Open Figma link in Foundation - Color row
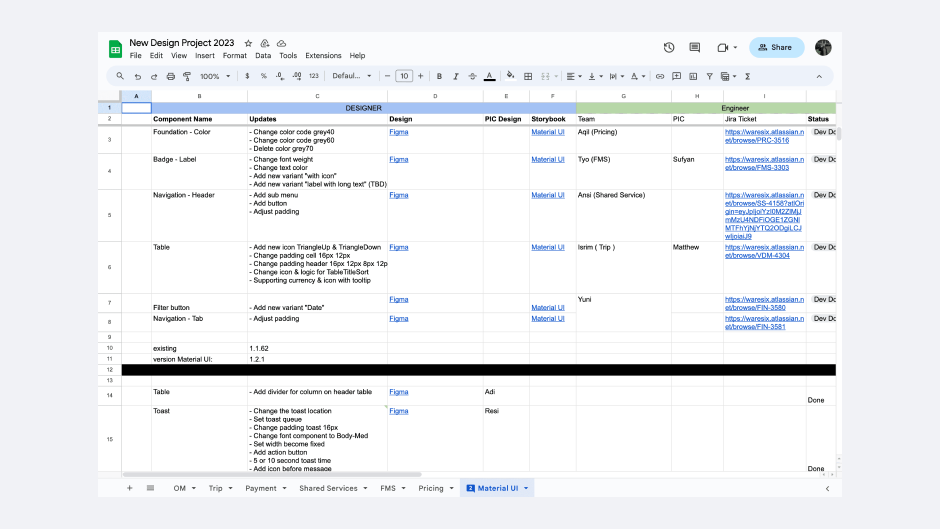940x529 pixels. pos(399,132)
